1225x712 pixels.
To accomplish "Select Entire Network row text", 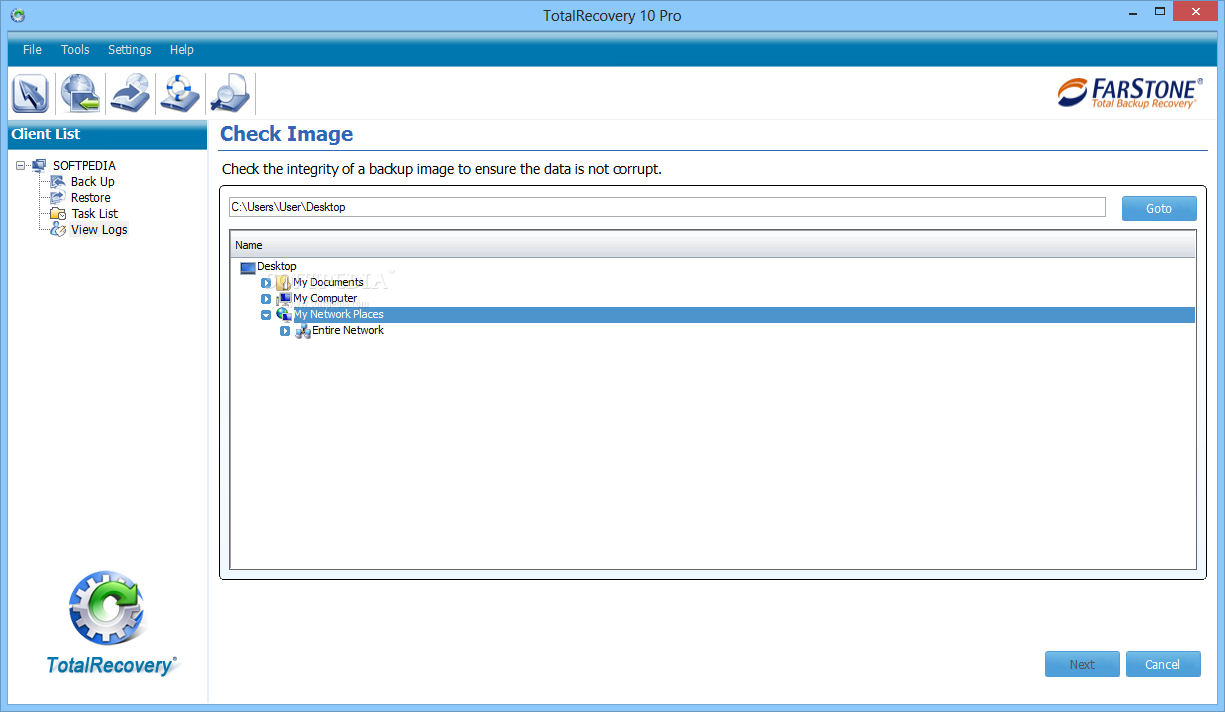I will [x=348, y=330].
